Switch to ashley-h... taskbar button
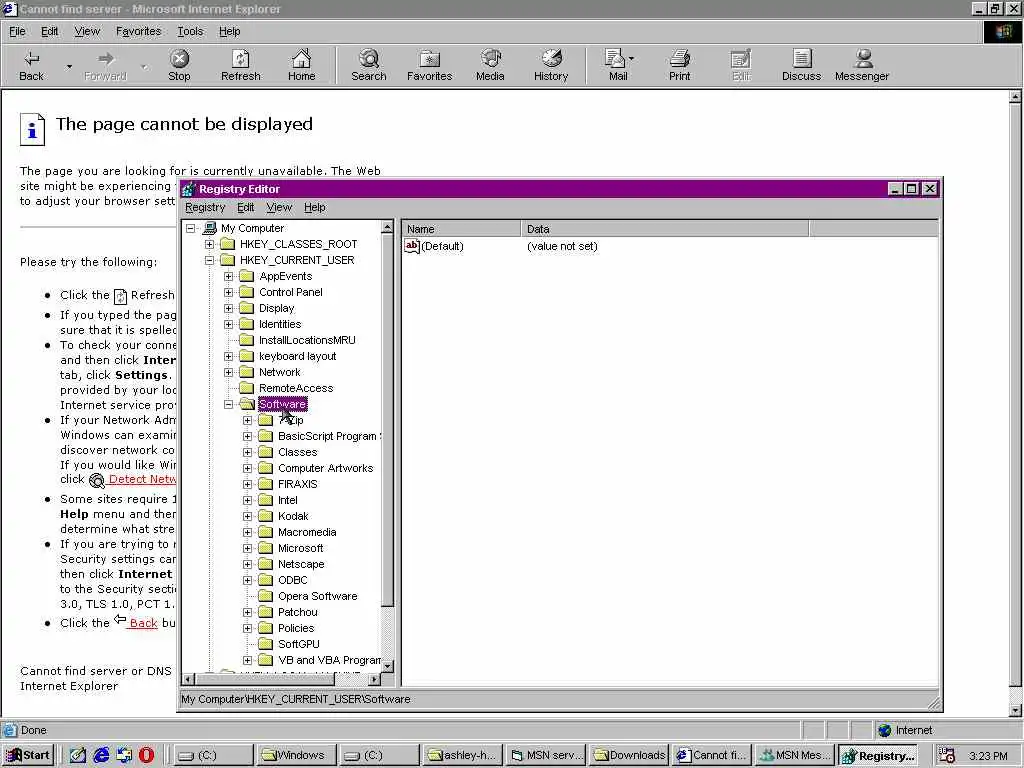This screenshot has width=1024, height=768. point(464,755)
